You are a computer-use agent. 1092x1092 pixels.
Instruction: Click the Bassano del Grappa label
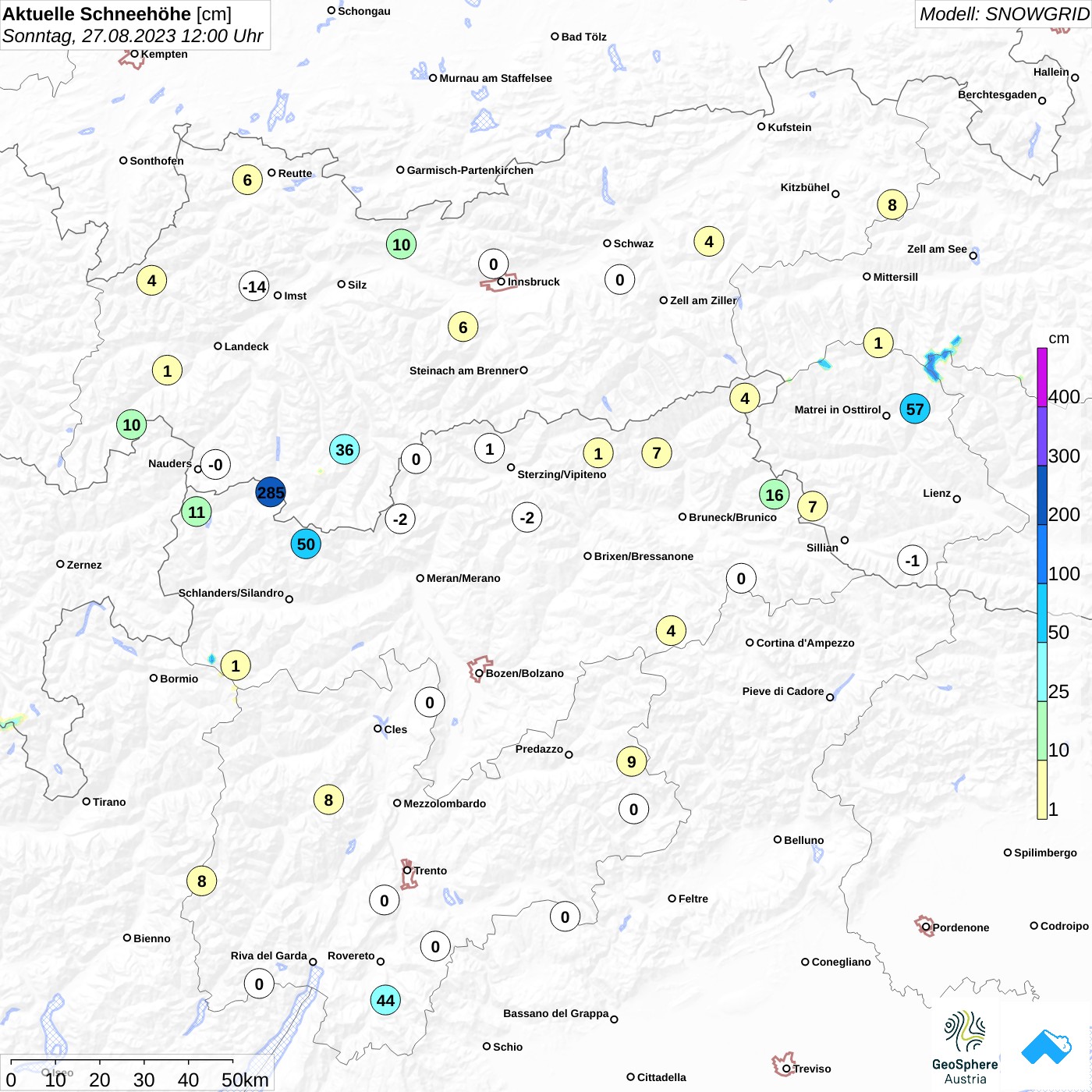coord(555,1013)
